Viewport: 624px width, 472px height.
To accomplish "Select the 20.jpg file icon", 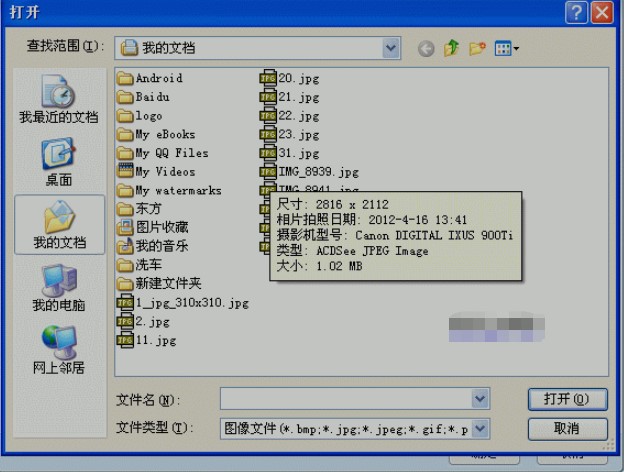I will [268, 78].
